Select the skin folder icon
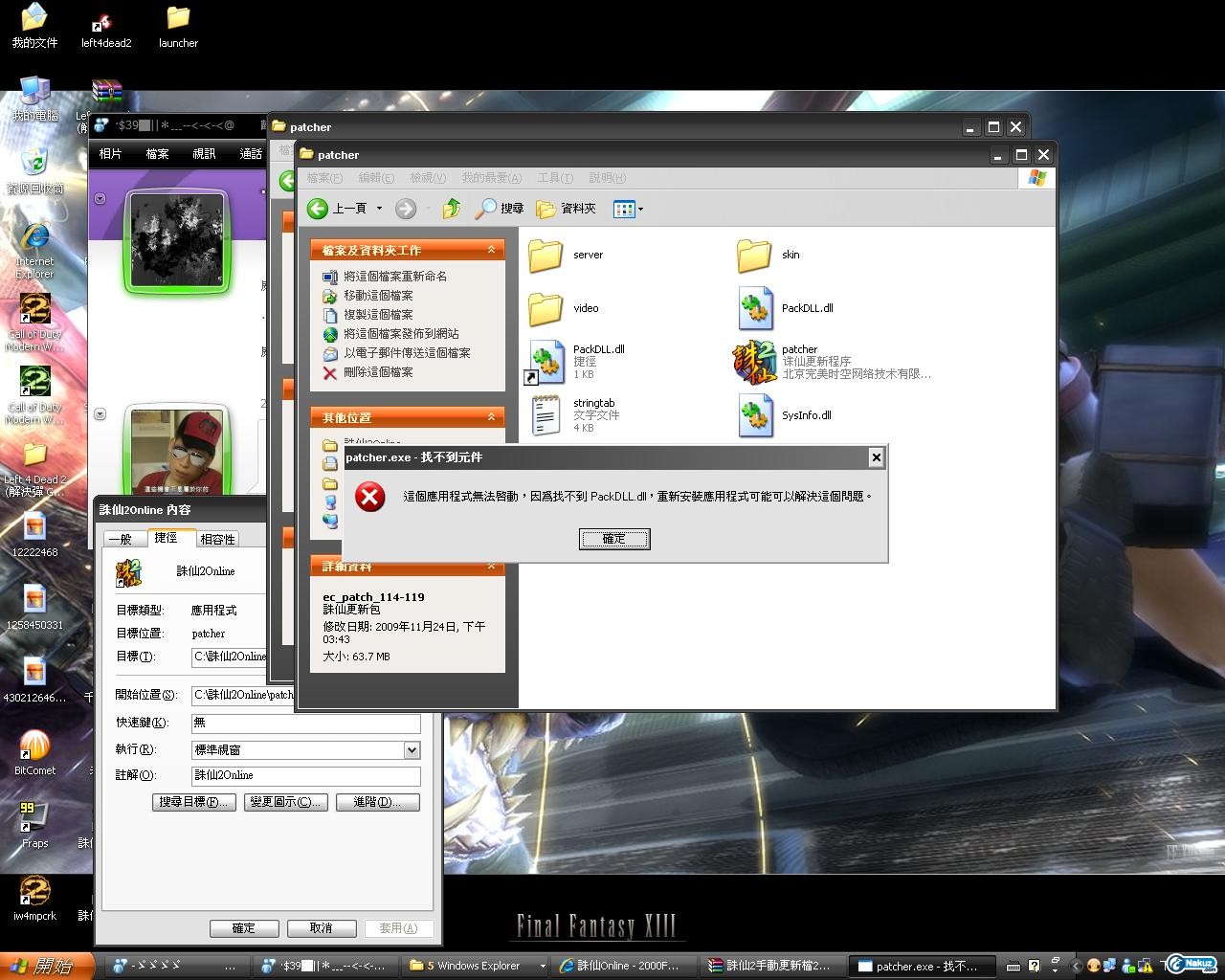1225x980 pixels. (x=754, y=255)
